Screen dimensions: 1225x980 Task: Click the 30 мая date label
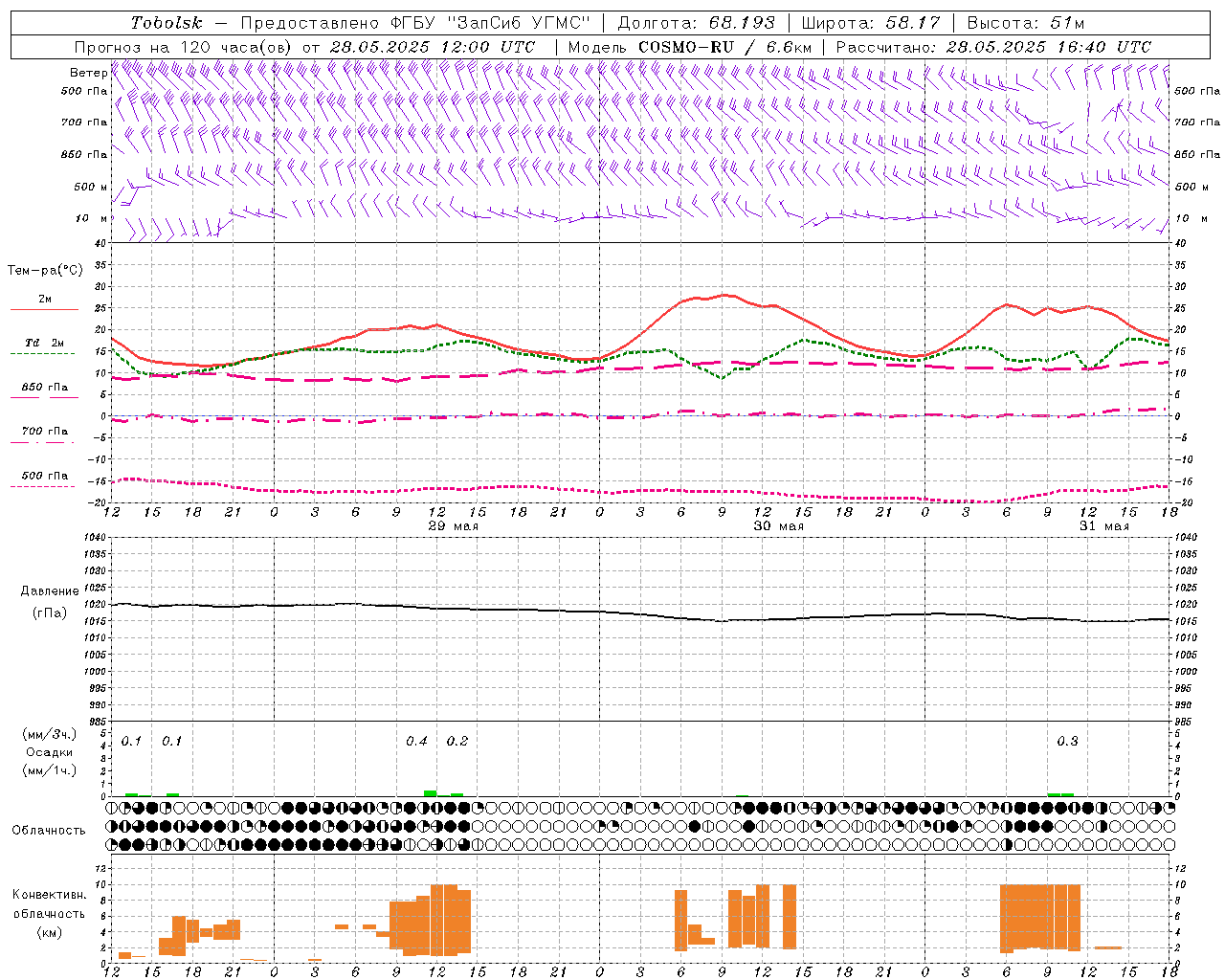pyautogui.click(x=779, y=526)
